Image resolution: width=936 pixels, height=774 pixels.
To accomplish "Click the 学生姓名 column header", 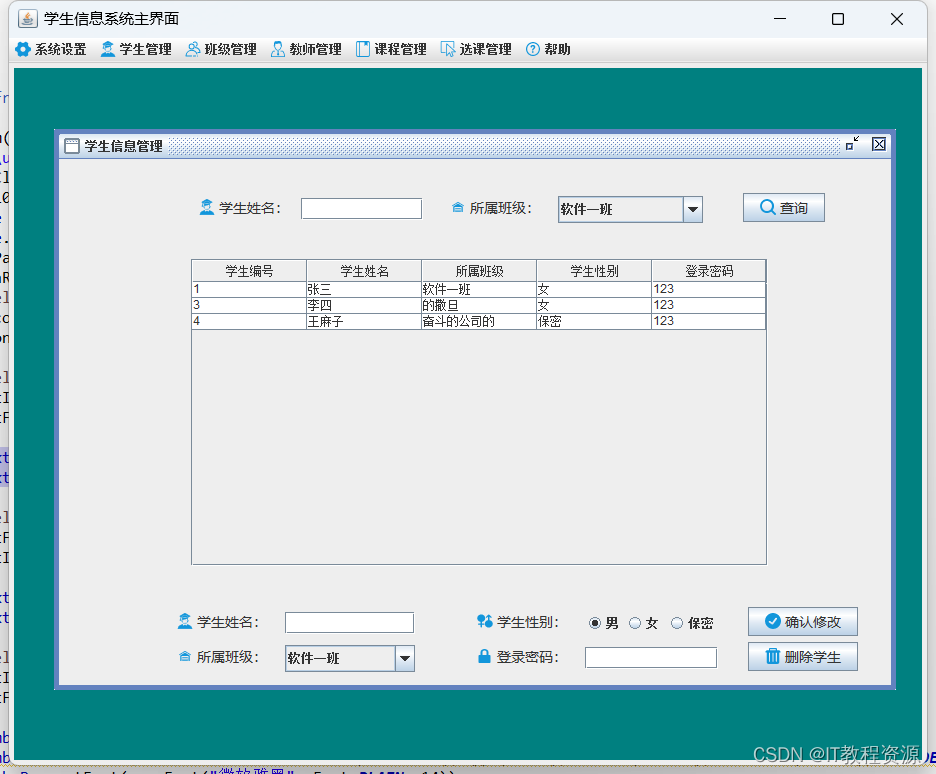I will (x=364, y=271).
